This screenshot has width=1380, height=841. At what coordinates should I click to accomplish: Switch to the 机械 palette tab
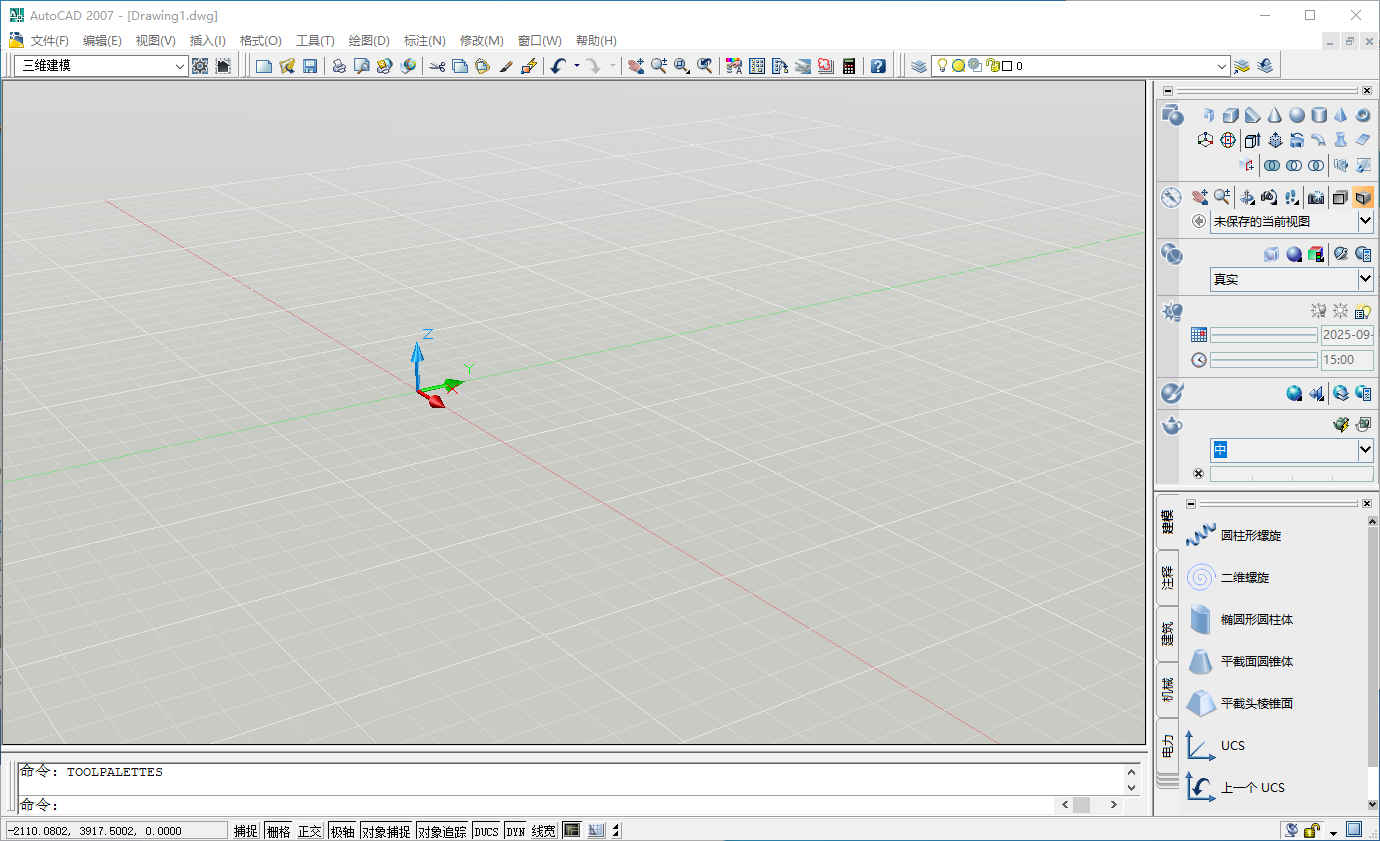pyautogui.click(x=1167, y=689)
